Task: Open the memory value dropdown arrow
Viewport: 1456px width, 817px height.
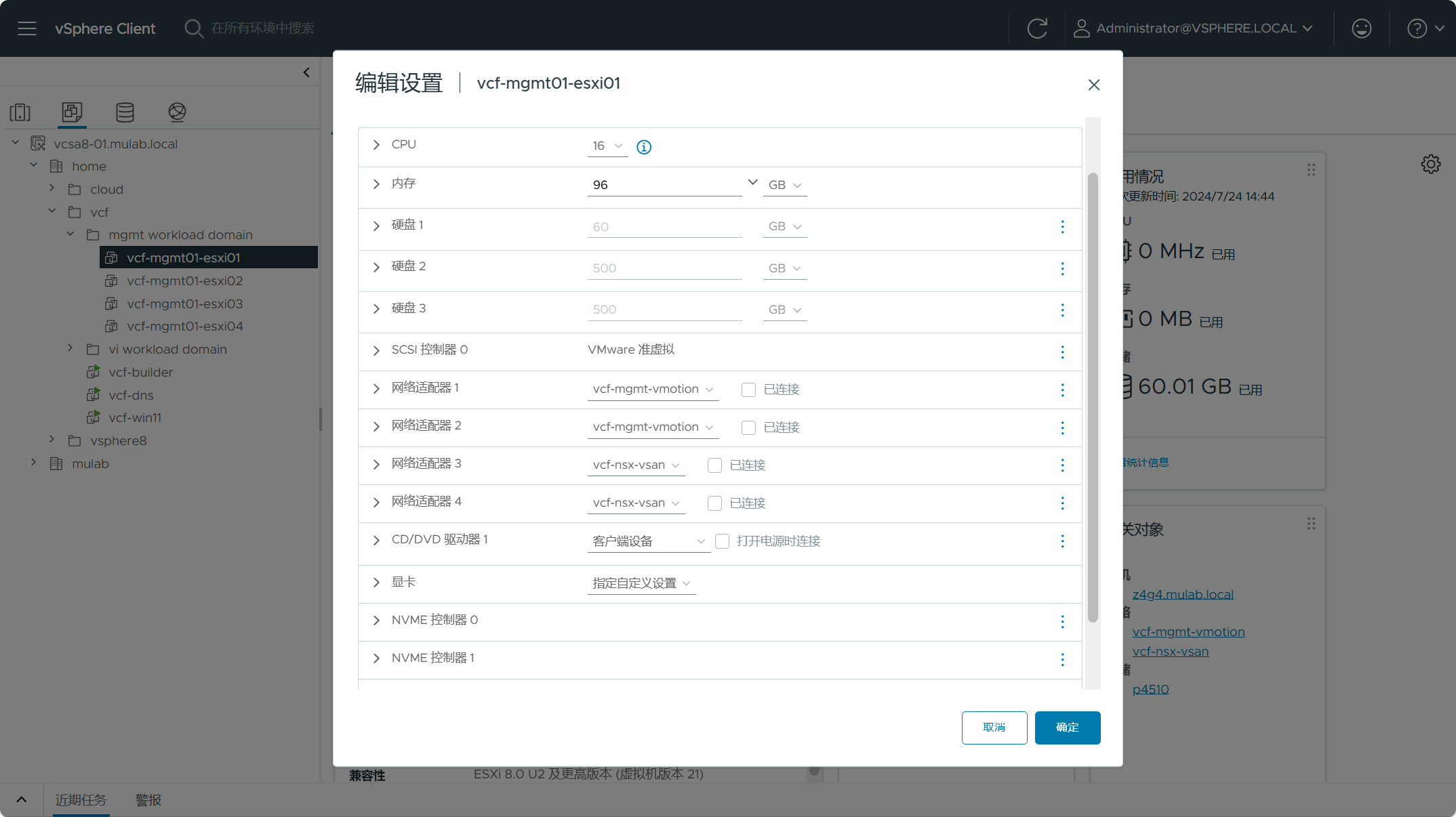Action: click(752, 182)
